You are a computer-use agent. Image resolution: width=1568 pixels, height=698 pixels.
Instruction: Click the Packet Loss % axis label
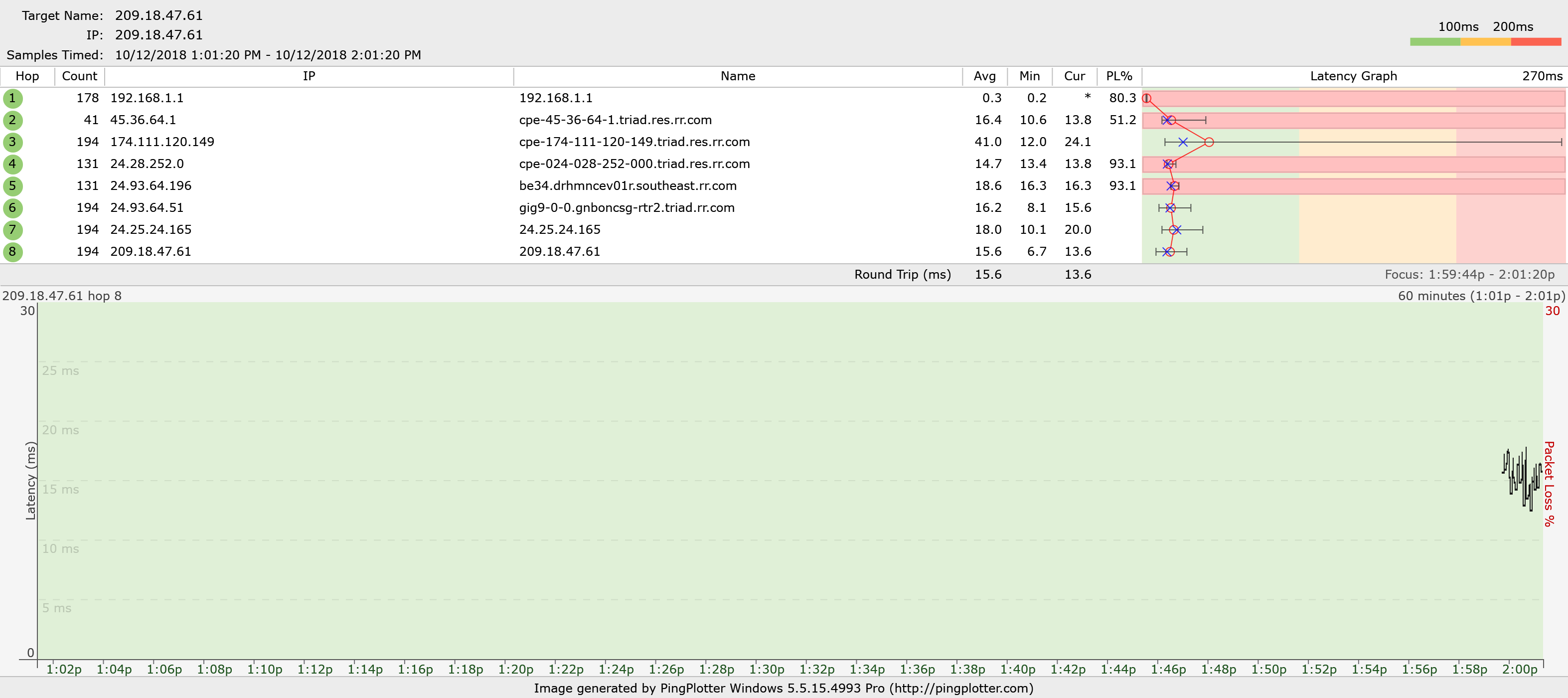[1549, 484]
